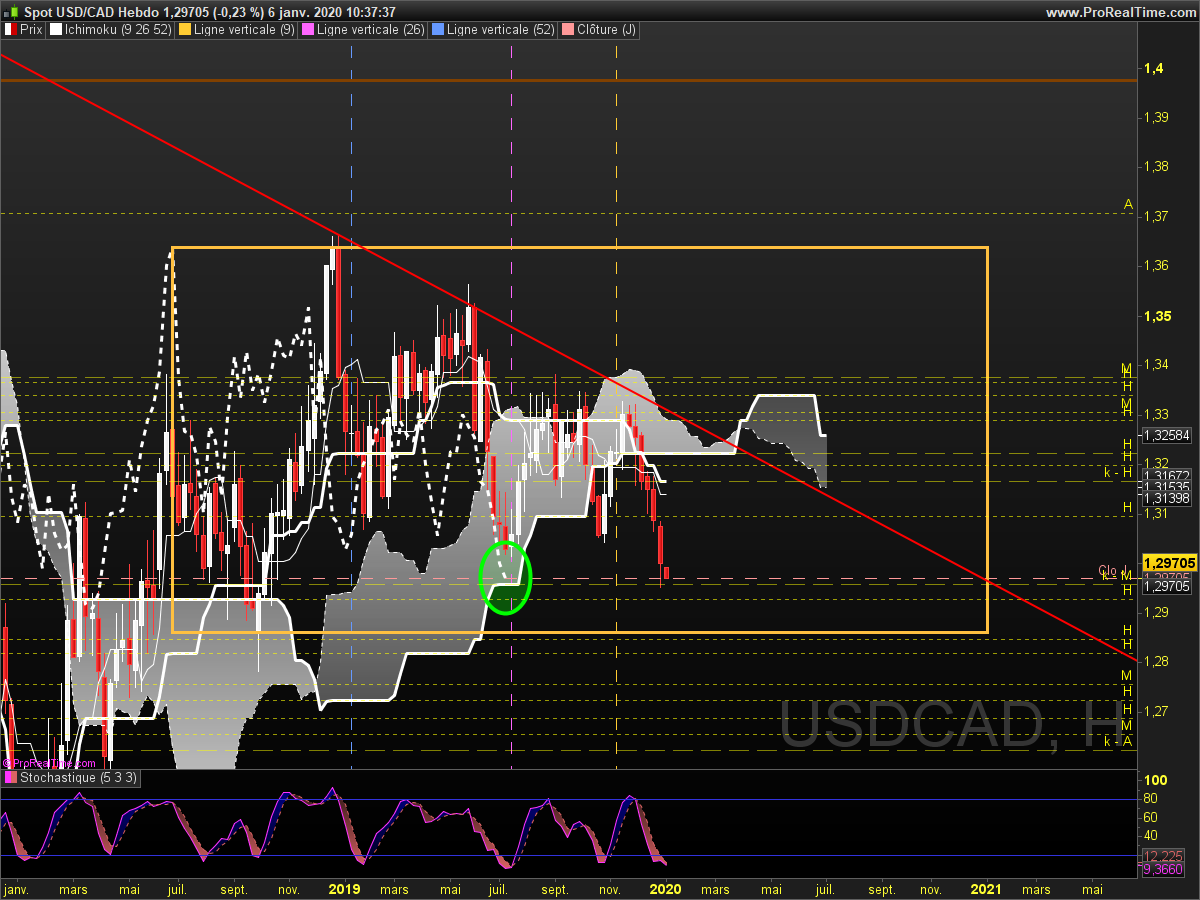Click the green candlestick chart icon
This screenshot has width=1200, height=900.
click(9, 12)
